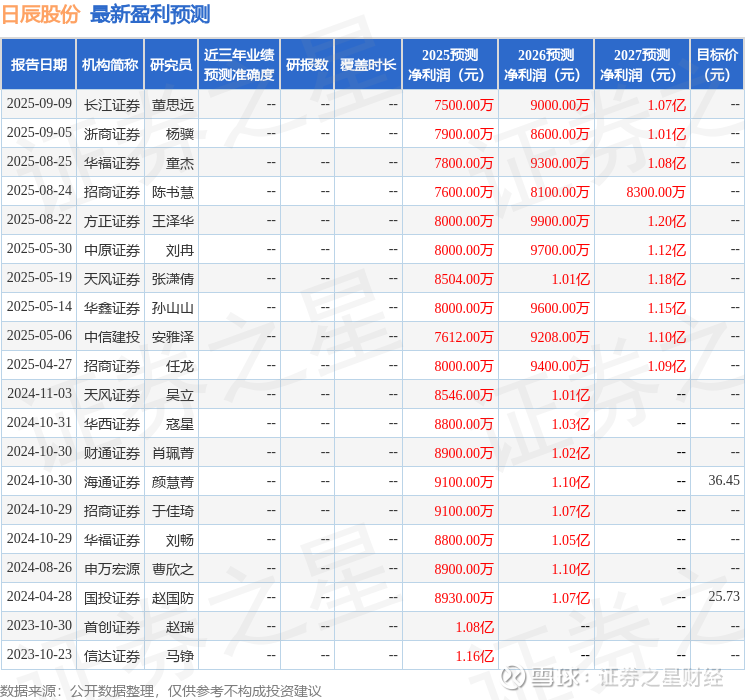Click 9208.00万 forecast value
745x700 pixels.
[x=560, y=337]
